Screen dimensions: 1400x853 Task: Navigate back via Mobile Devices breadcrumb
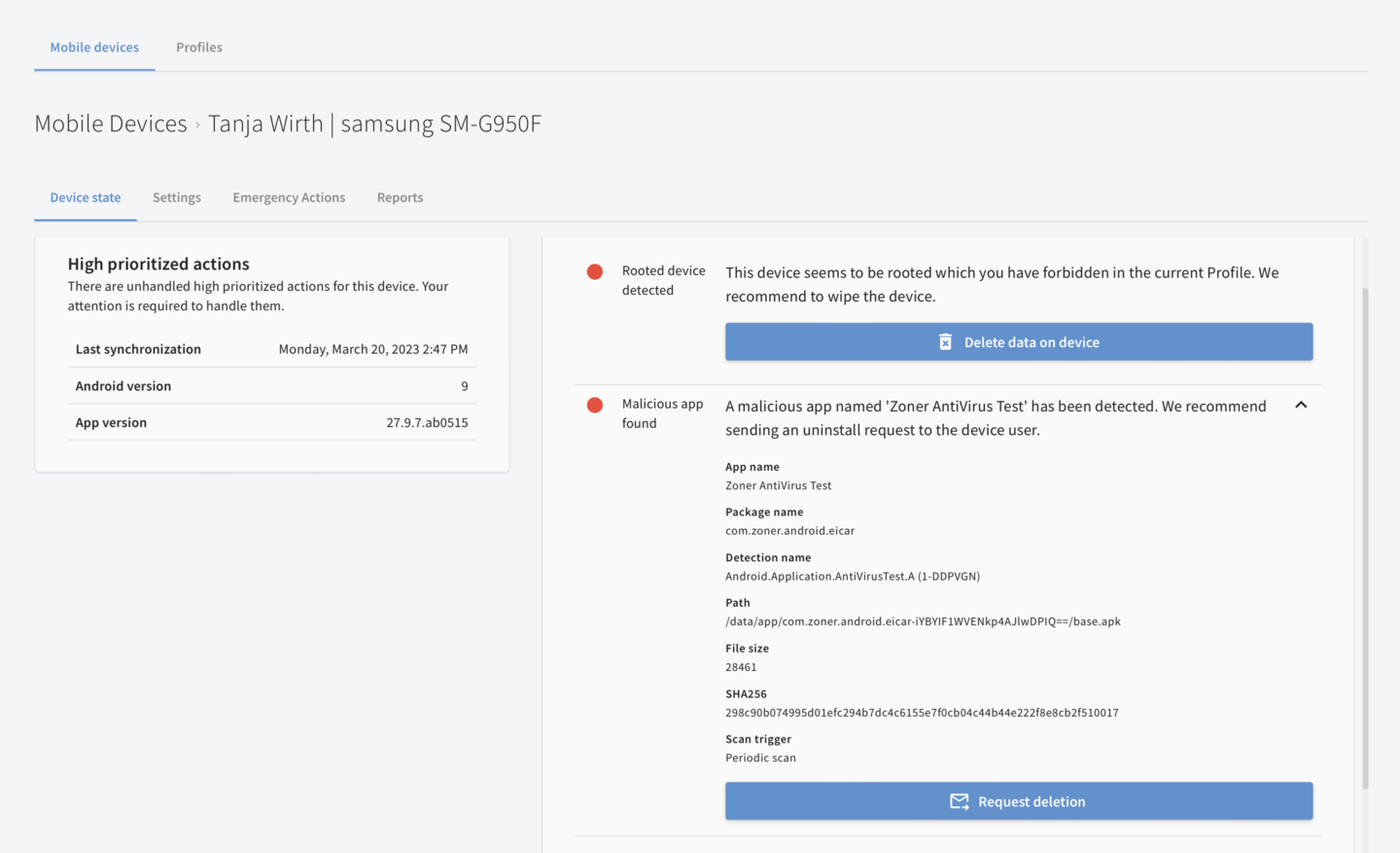point(111,124)
